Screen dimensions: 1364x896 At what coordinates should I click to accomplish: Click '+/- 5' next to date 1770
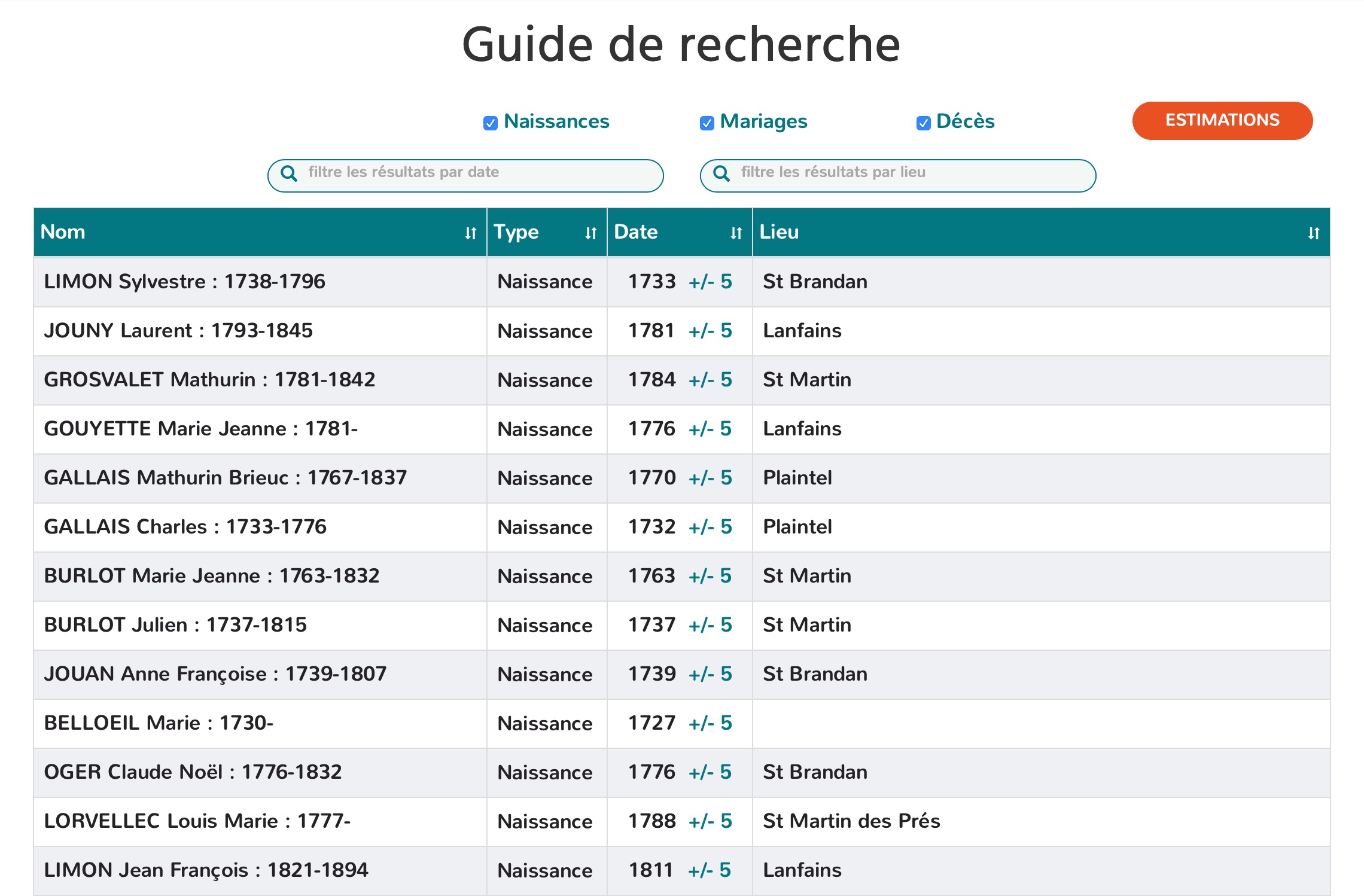tap(710, 478)
